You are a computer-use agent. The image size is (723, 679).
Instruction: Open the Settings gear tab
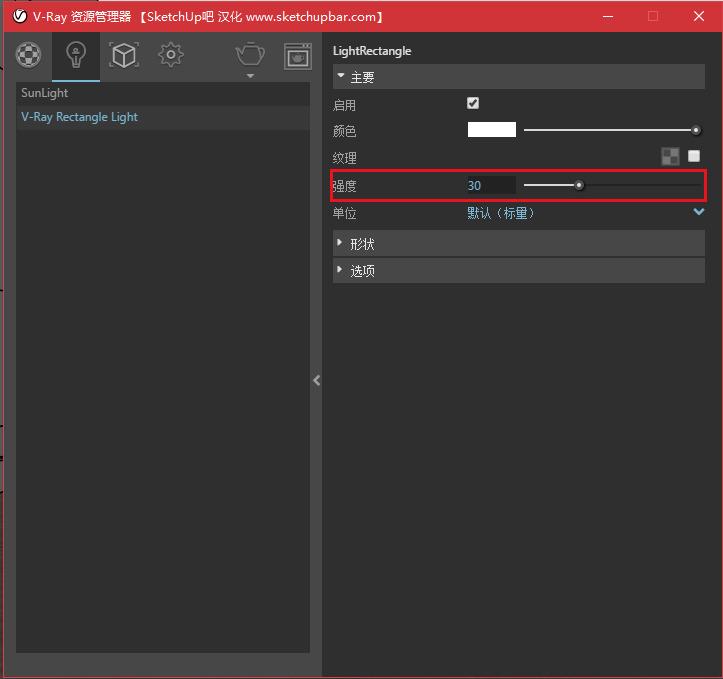[x=171, y=55]
